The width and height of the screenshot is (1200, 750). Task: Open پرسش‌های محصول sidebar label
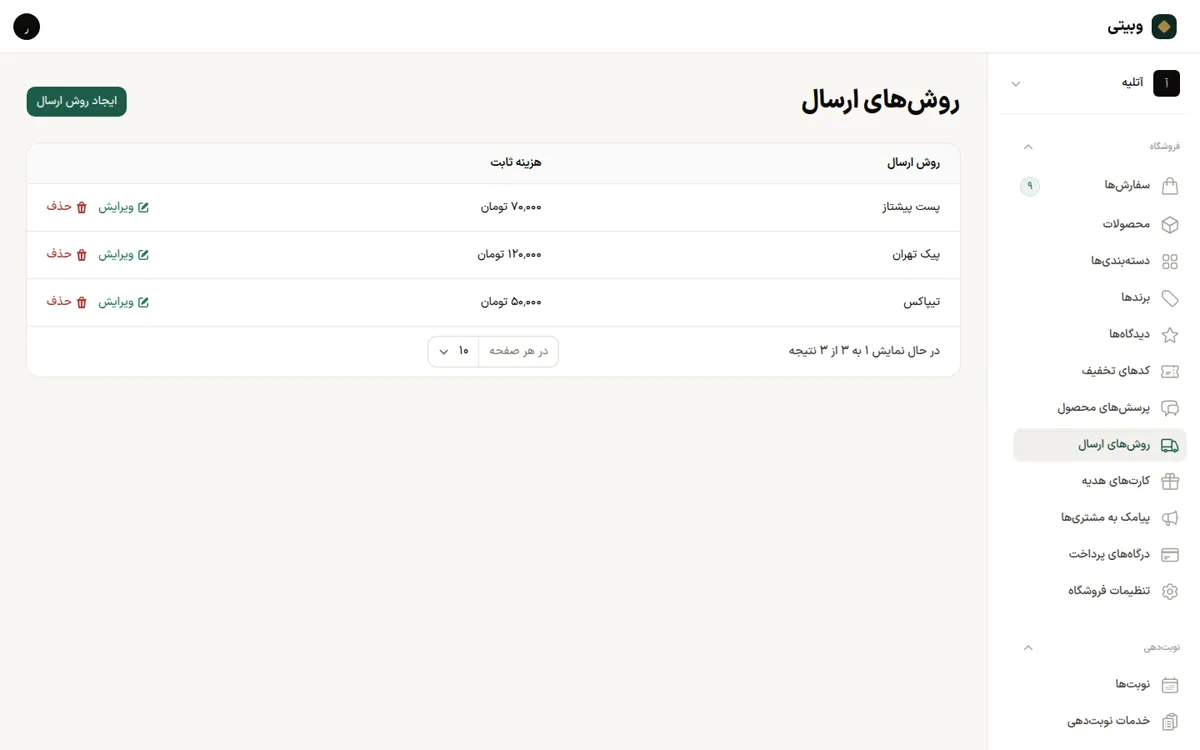[1104, 408]
